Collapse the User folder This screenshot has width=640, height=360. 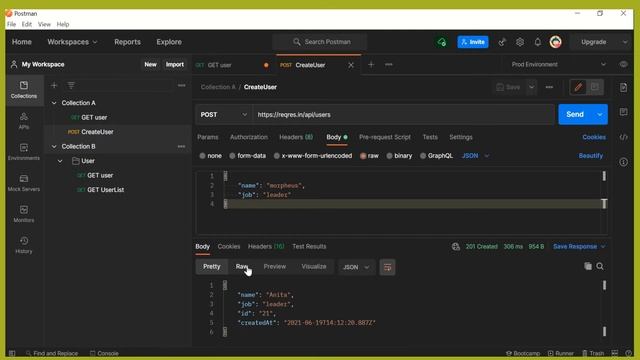[x=60, y=161]
